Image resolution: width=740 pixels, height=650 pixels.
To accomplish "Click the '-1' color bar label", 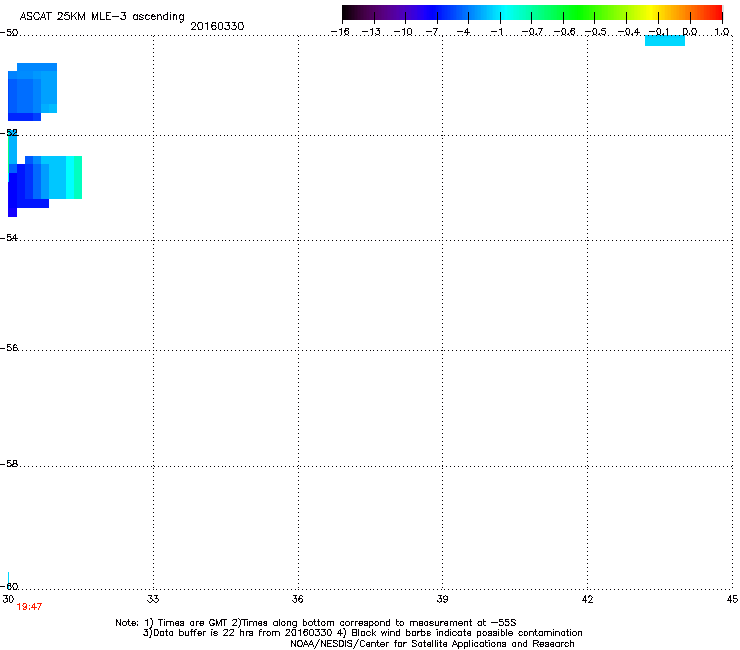I will tap(496, 32).
